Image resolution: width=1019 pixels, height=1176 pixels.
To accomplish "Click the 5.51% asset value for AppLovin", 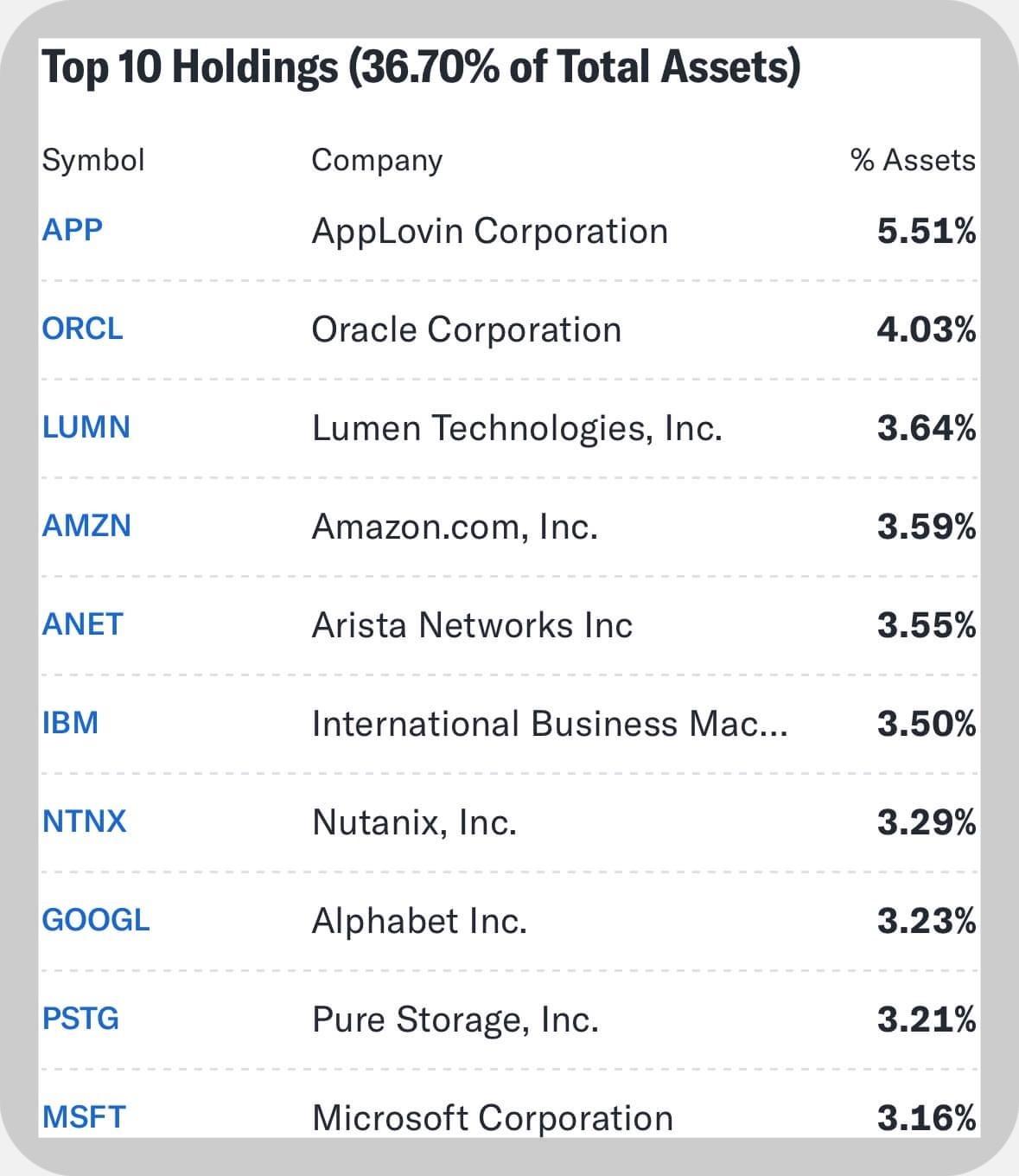I will (927, 231).
